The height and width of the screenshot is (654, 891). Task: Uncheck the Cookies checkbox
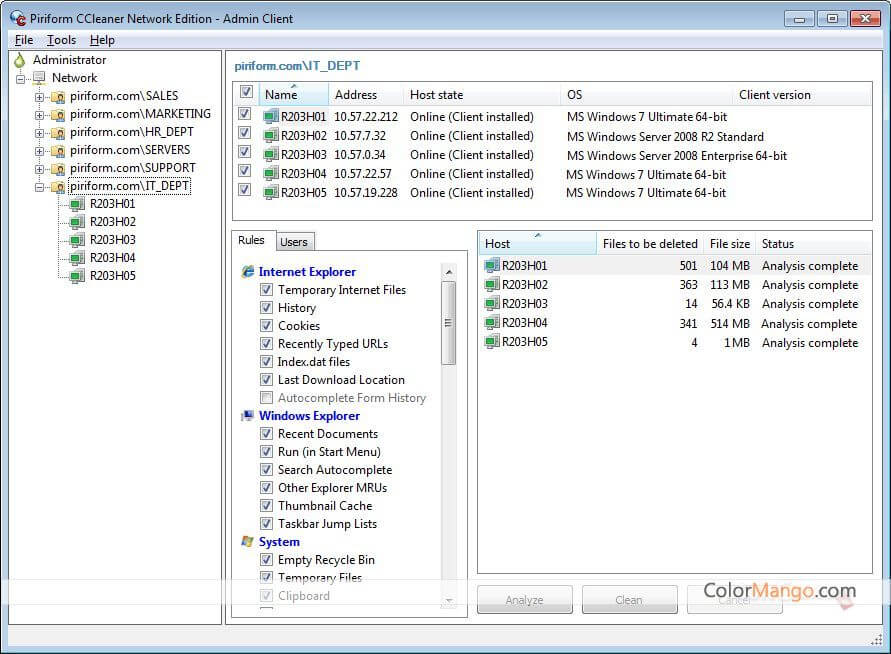pyautogui.click(x=267, y=326)
